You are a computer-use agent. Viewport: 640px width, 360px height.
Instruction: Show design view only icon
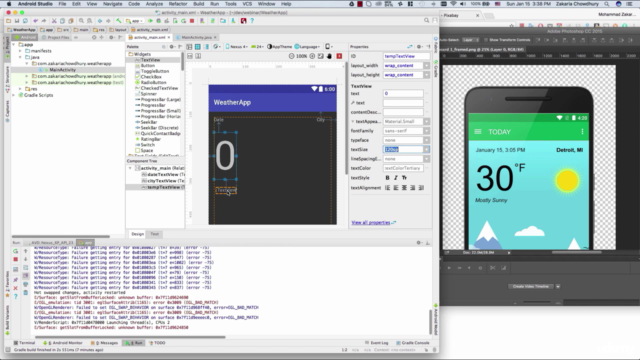(189, 47)
